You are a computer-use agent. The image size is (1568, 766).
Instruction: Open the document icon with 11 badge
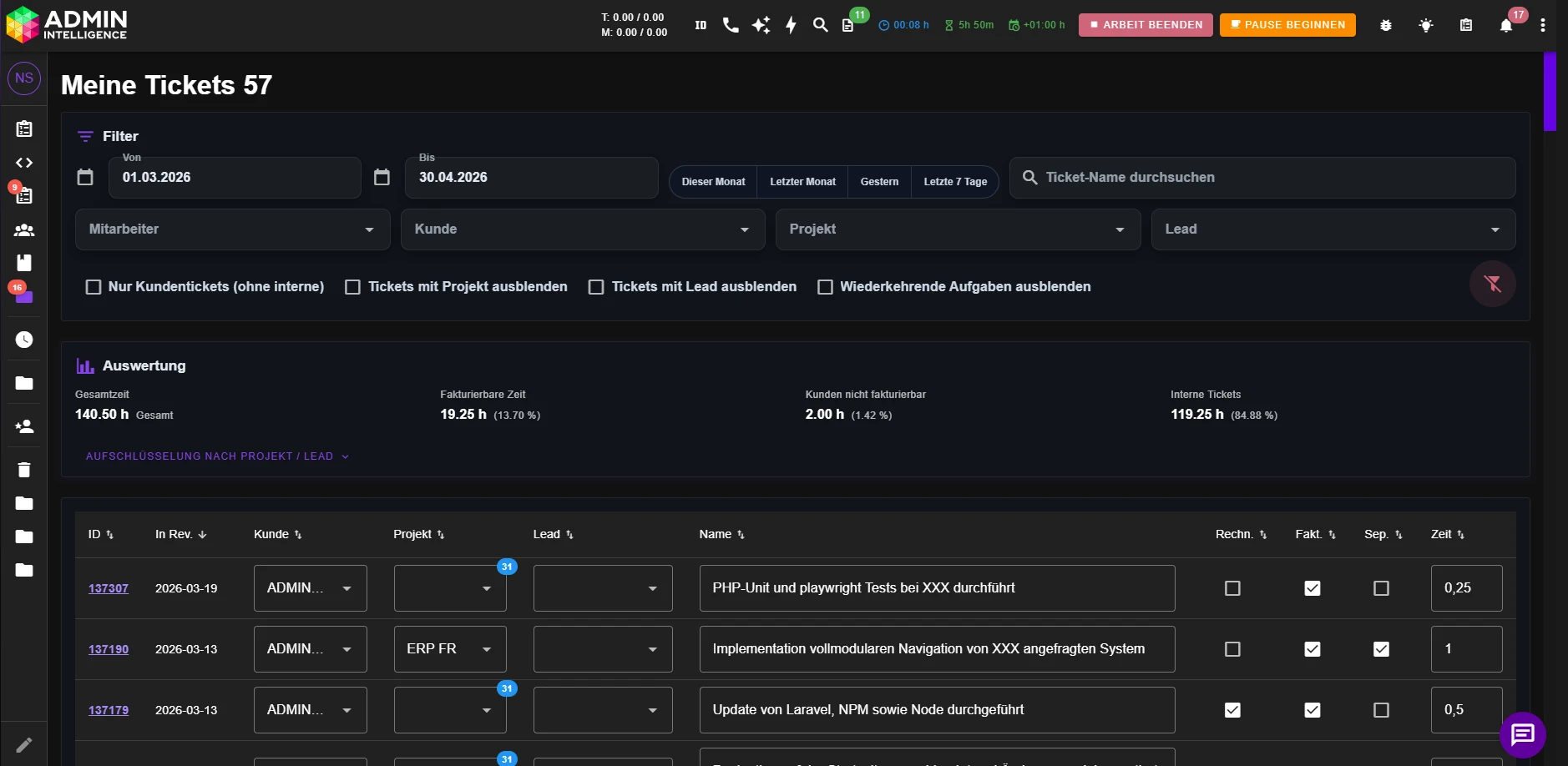[849, 25]
